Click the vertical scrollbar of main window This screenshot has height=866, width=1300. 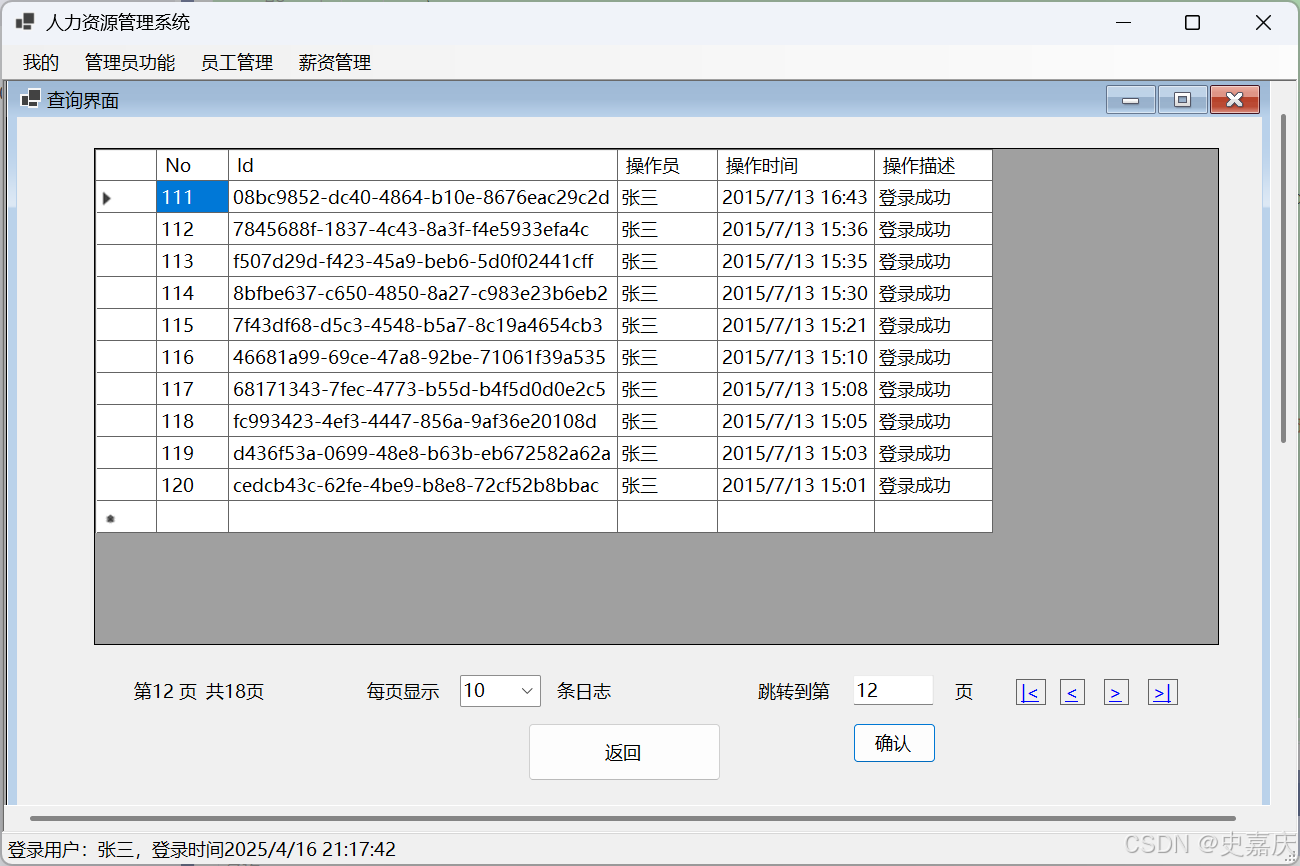(x=1284, y=279)
